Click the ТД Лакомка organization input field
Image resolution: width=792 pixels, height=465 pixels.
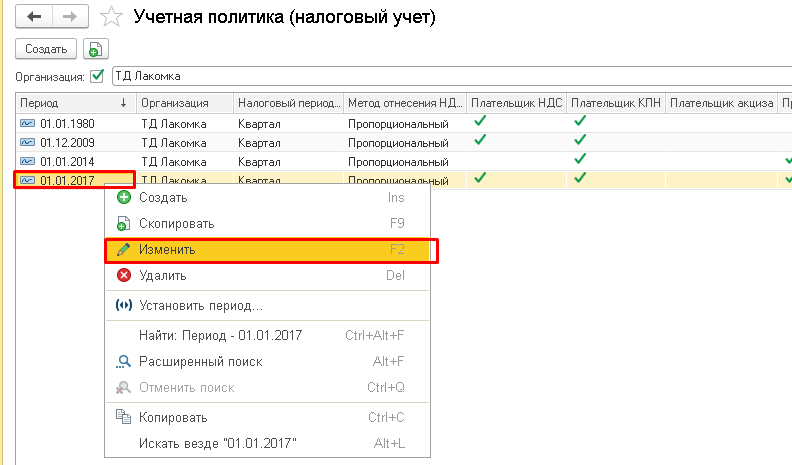(450, 76)
